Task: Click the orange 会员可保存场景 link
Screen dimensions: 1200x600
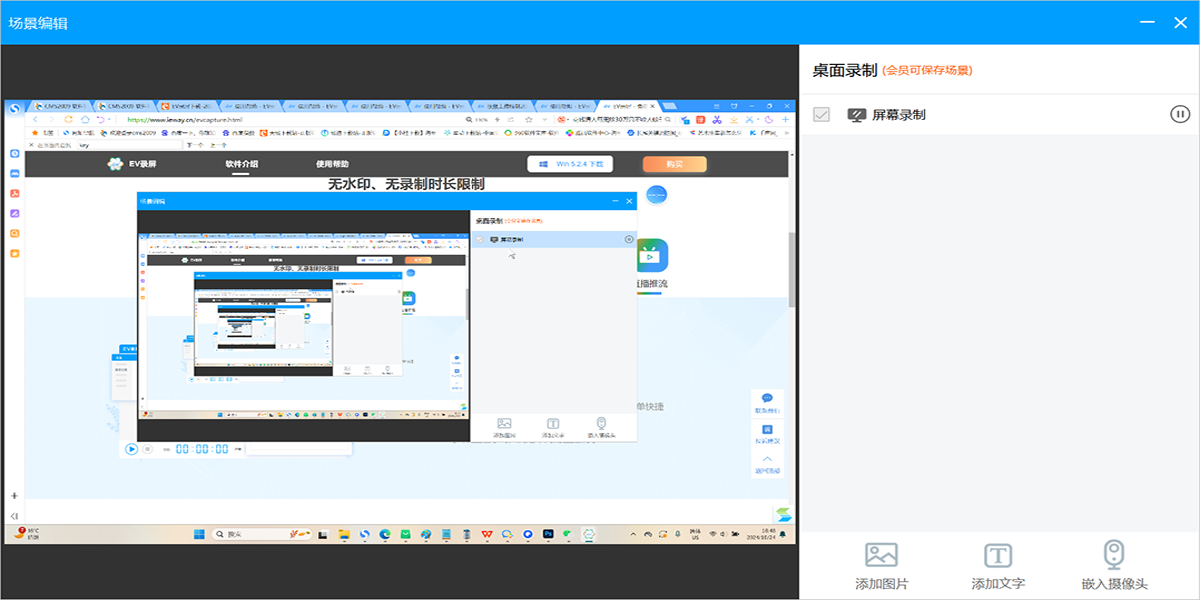Action: pos(927,71)
